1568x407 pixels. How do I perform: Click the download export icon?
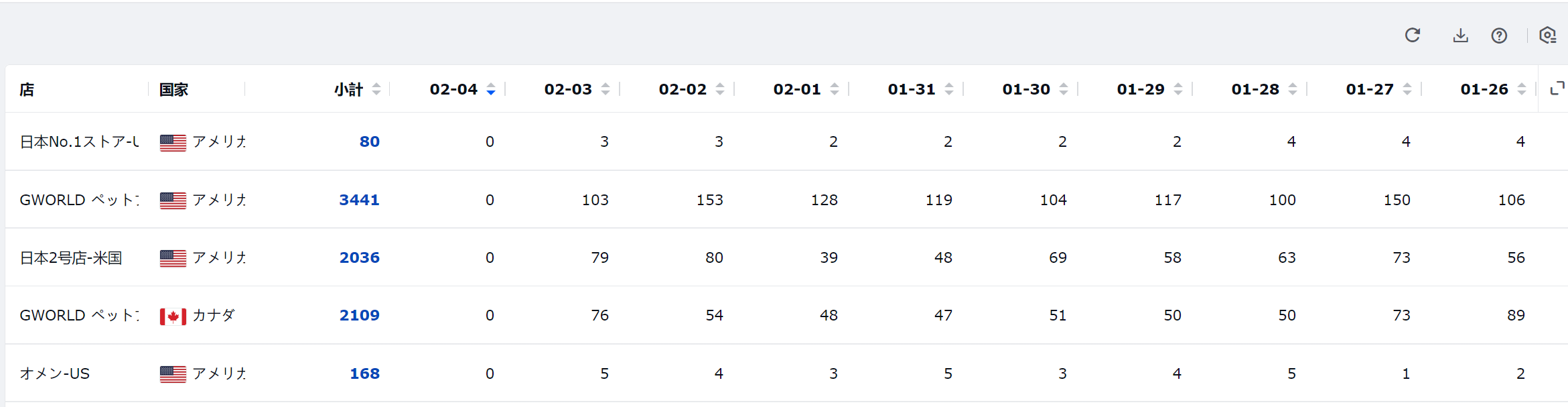[1461, 36]
